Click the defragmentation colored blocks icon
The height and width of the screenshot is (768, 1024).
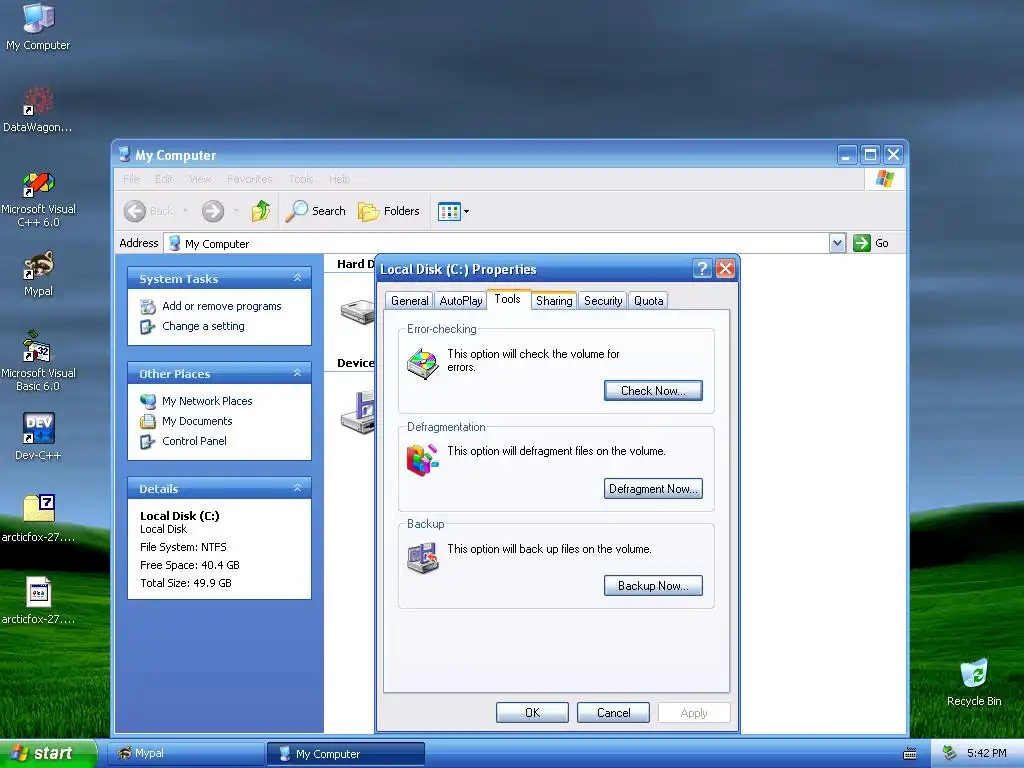(x=423, y=460)
